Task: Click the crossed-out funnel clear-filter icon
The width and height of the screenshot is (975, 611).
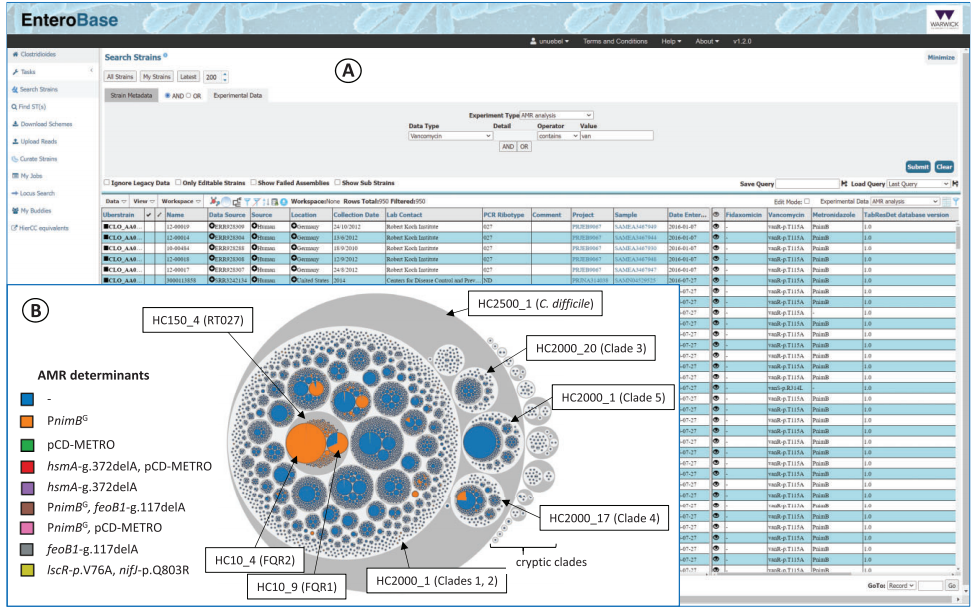Action: click(x=256, y=201)
